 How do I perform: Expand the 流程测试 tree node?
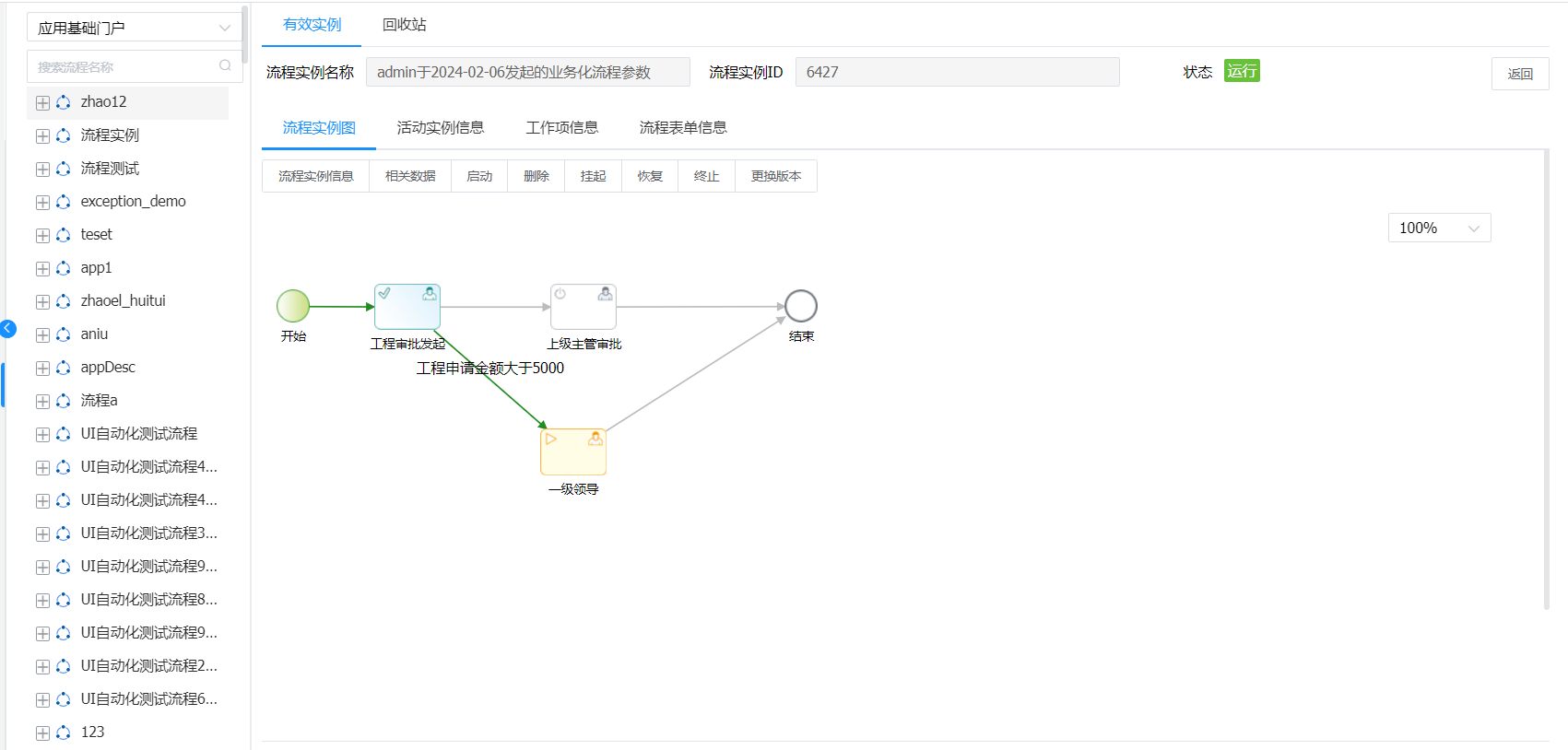pyautogui.click(x=42, y=169)
